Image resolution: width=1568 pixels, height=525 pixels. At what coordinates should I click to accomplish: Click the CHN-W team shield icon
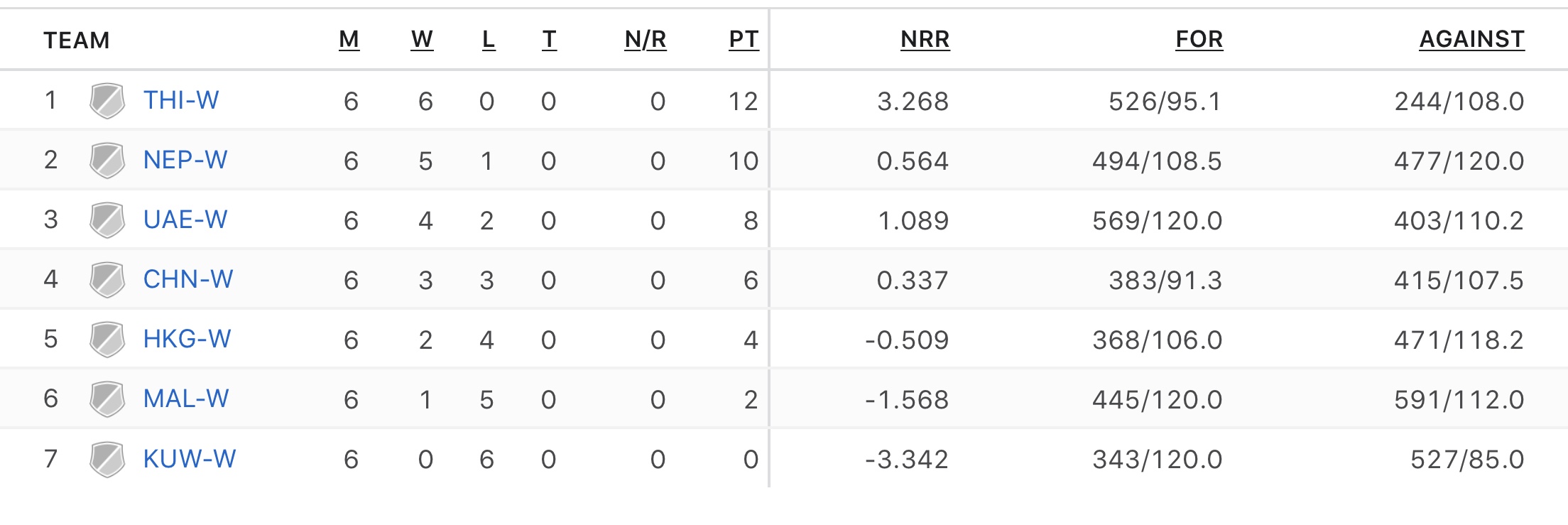[107, 280]
